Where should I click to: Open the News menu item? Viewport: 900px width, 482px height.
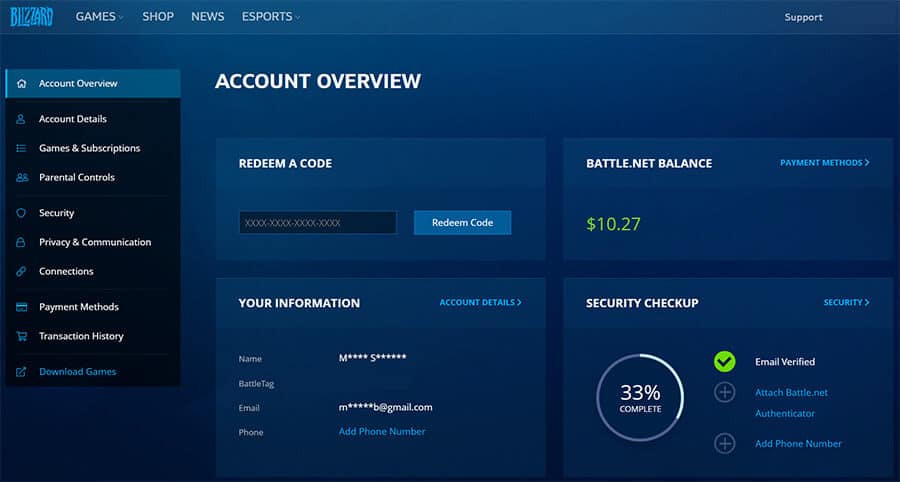(x=207, y=17)
